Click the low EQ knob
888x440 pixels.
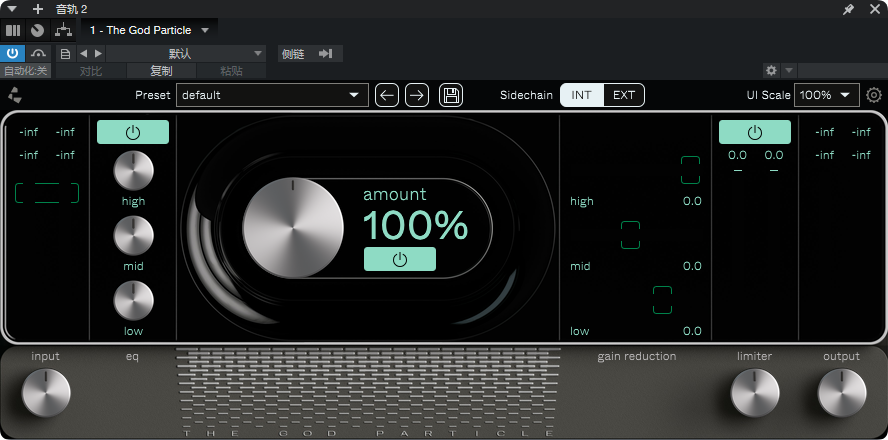click(134, 301)
